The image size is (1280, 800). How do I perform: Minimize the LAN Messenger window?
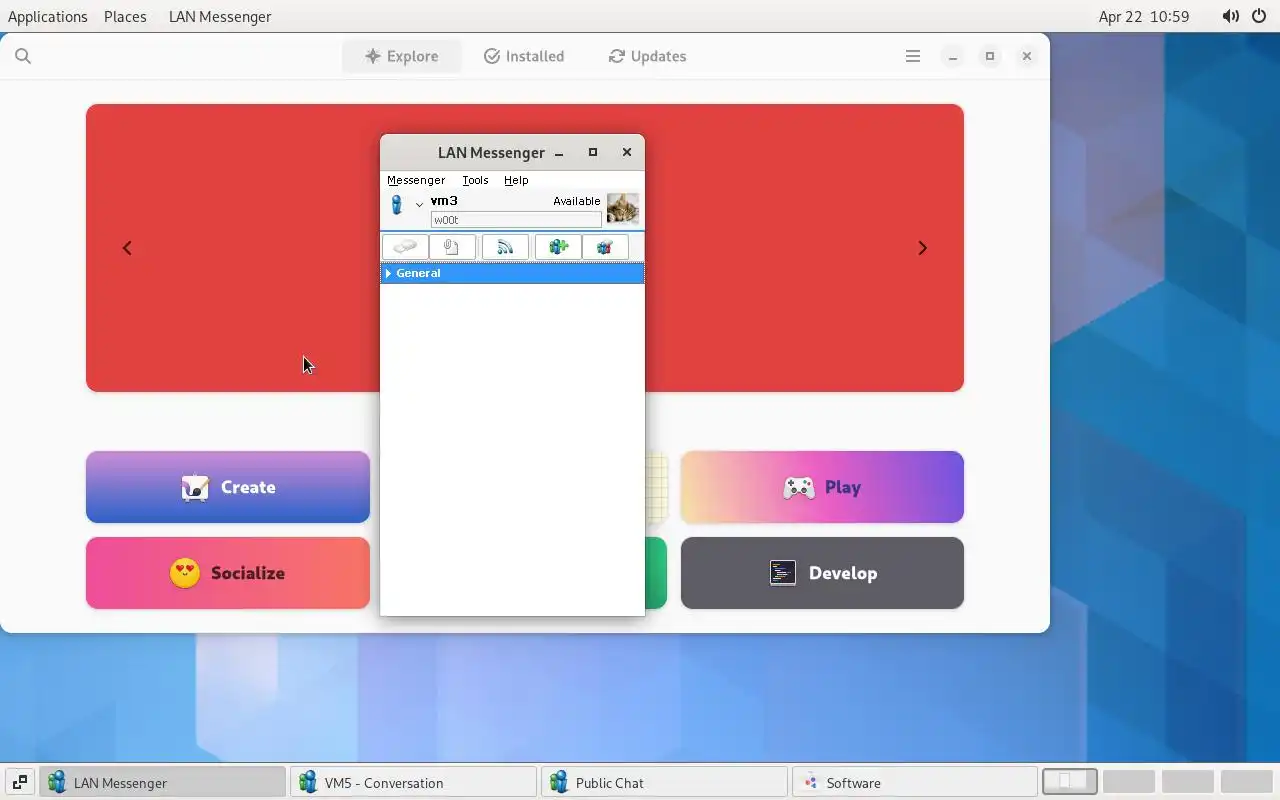[559, 153]
